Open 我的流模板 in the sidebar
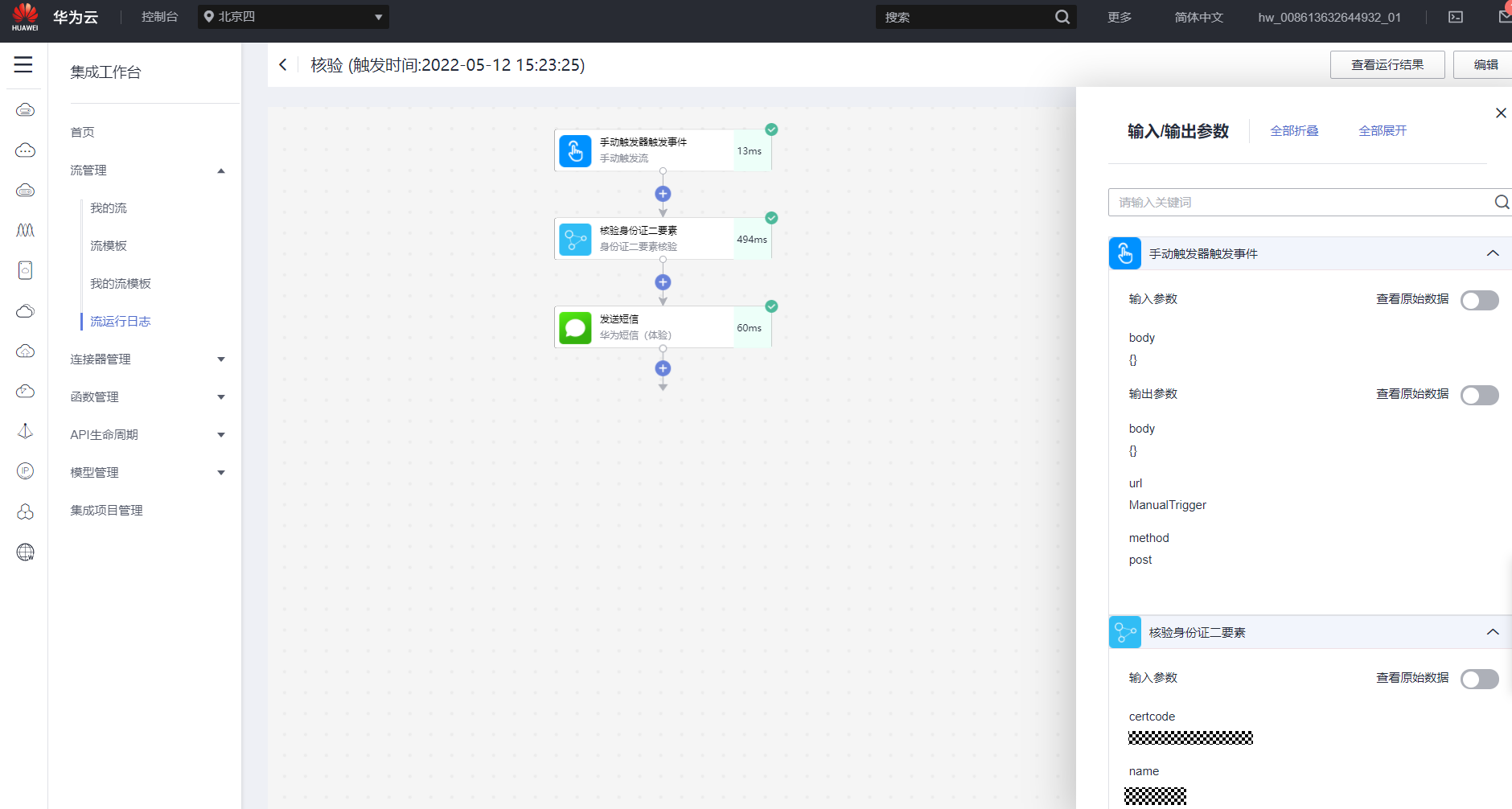Screen dimensions: 1512x809 (121, 284)
